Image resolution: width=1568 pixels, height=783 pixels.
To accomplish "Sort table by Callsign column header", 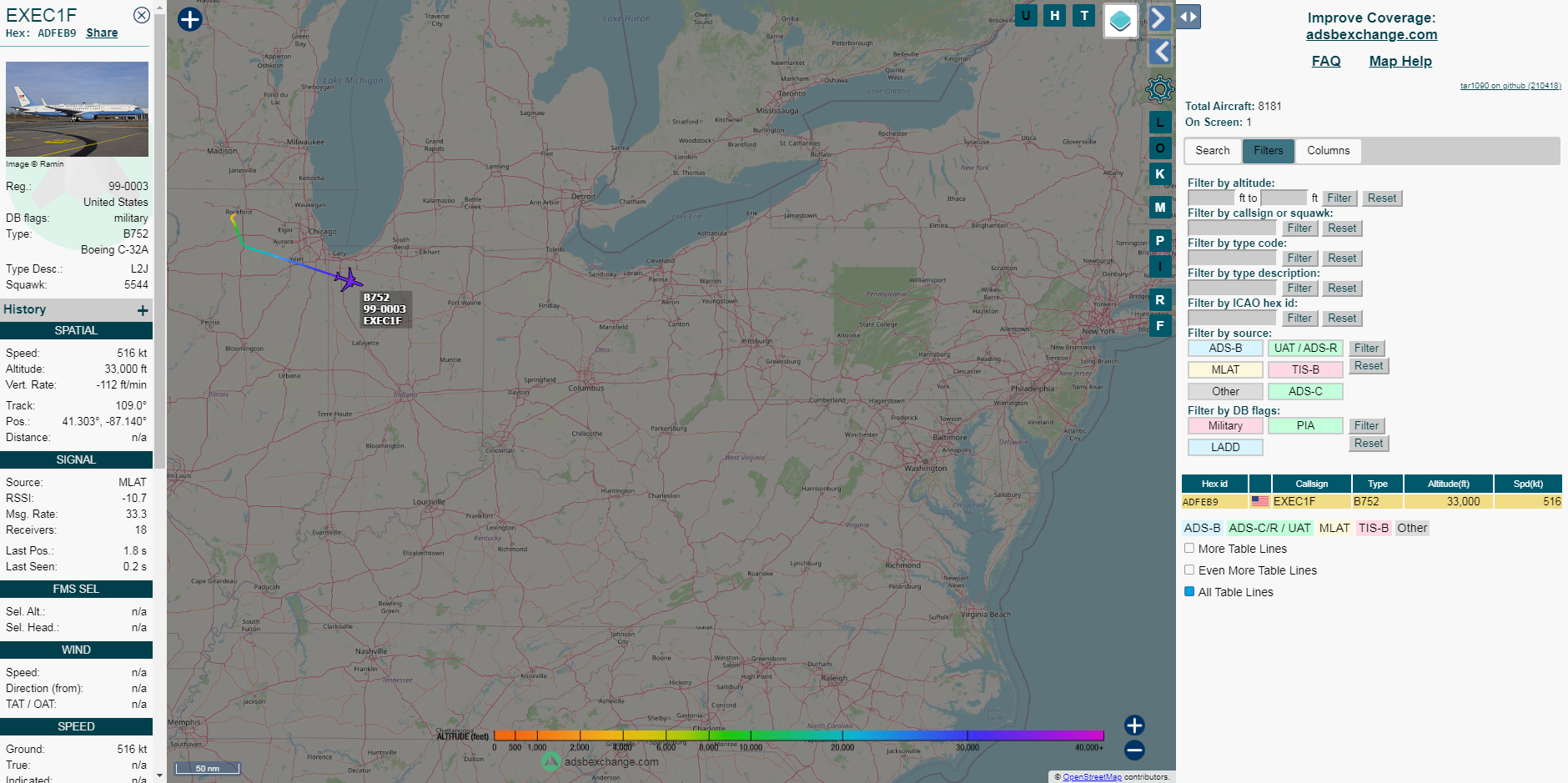I will pos(1312,484).
